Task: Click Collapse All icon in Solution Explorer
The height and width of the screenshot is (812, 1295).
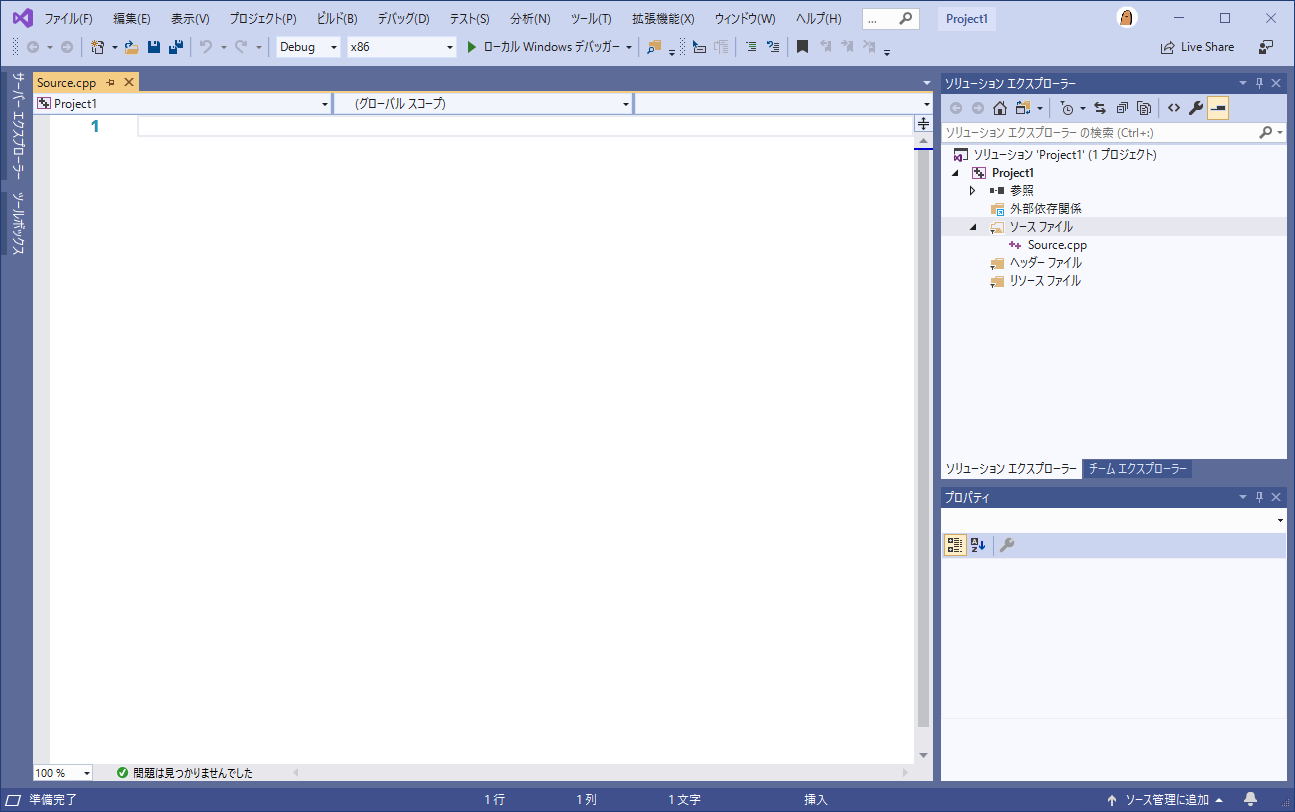Action: (x=1122, y=108)
